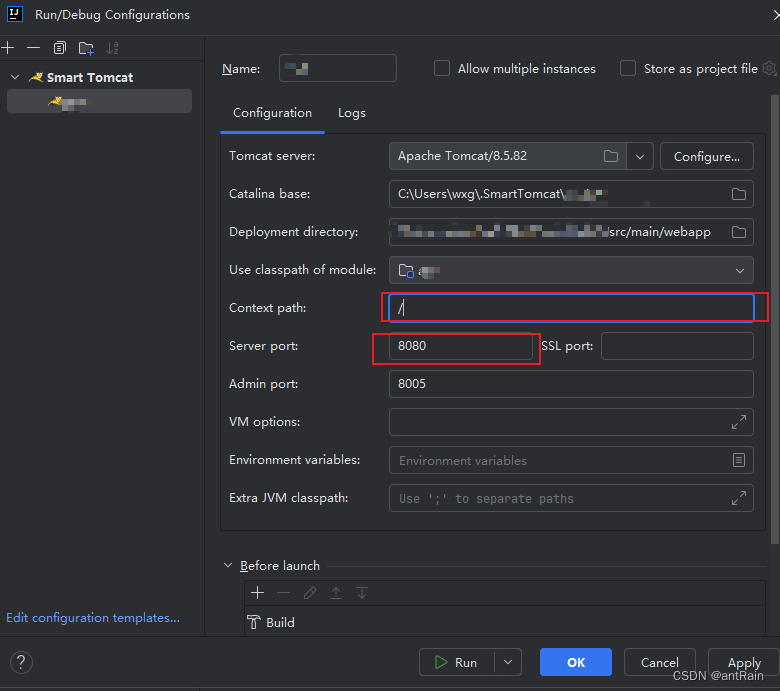The height and width of the screenshot is (691, 780).
Task: Click the Cancel button
Action: (660, 662)
